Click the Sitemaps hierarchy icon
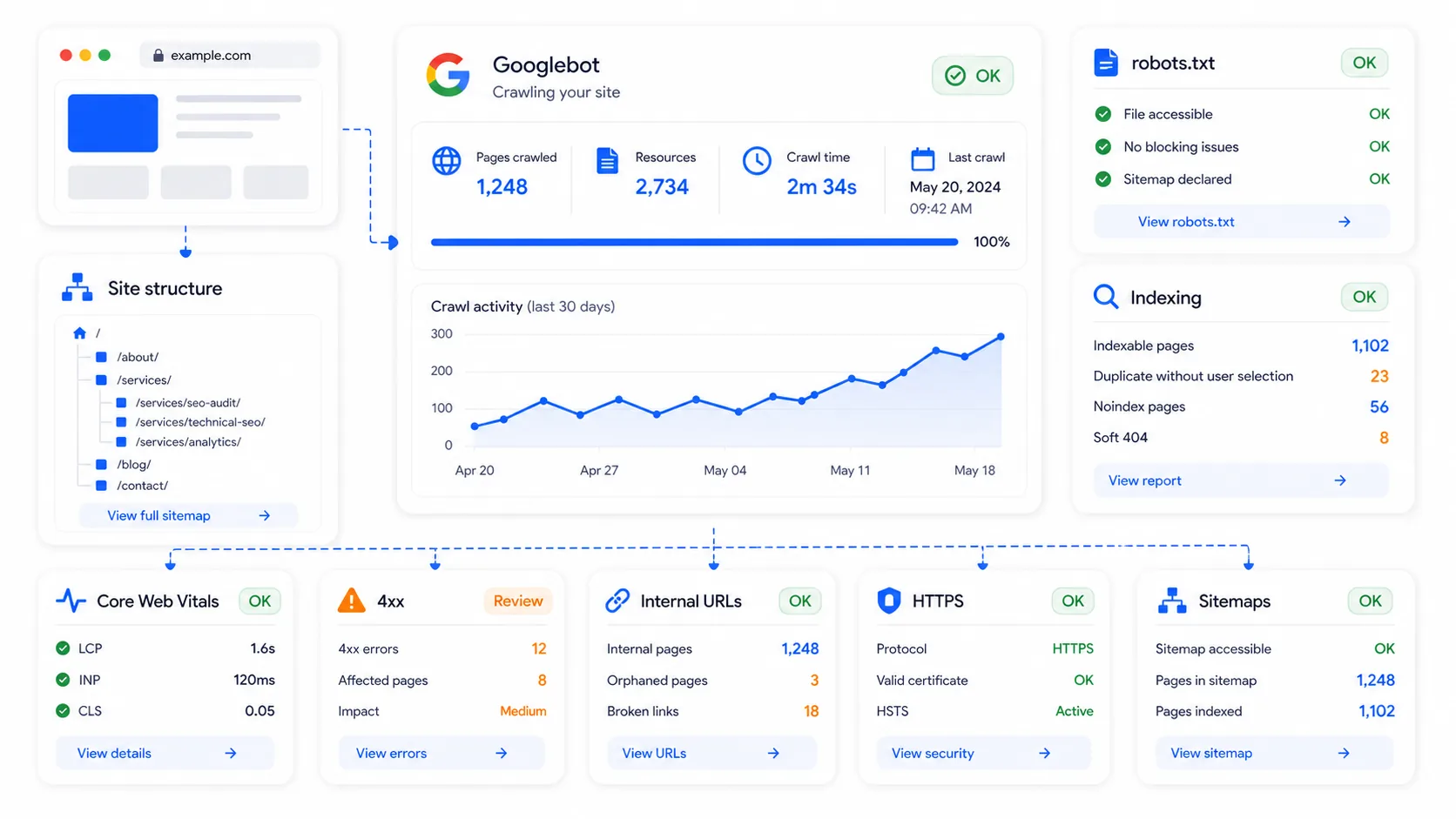The height and width of the screenshot is (819, 1456). click(1172, 601)
